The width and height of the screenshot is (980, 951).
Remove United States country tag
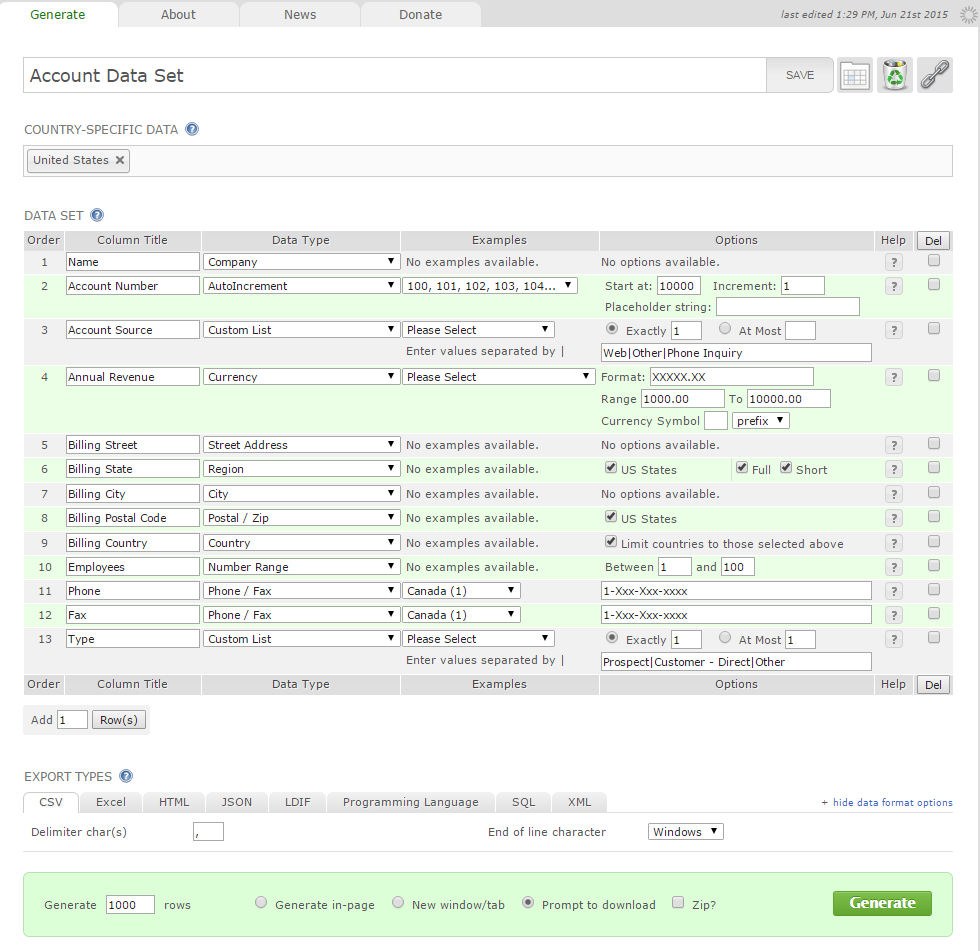pyautogui.click(x=120, y=160)
